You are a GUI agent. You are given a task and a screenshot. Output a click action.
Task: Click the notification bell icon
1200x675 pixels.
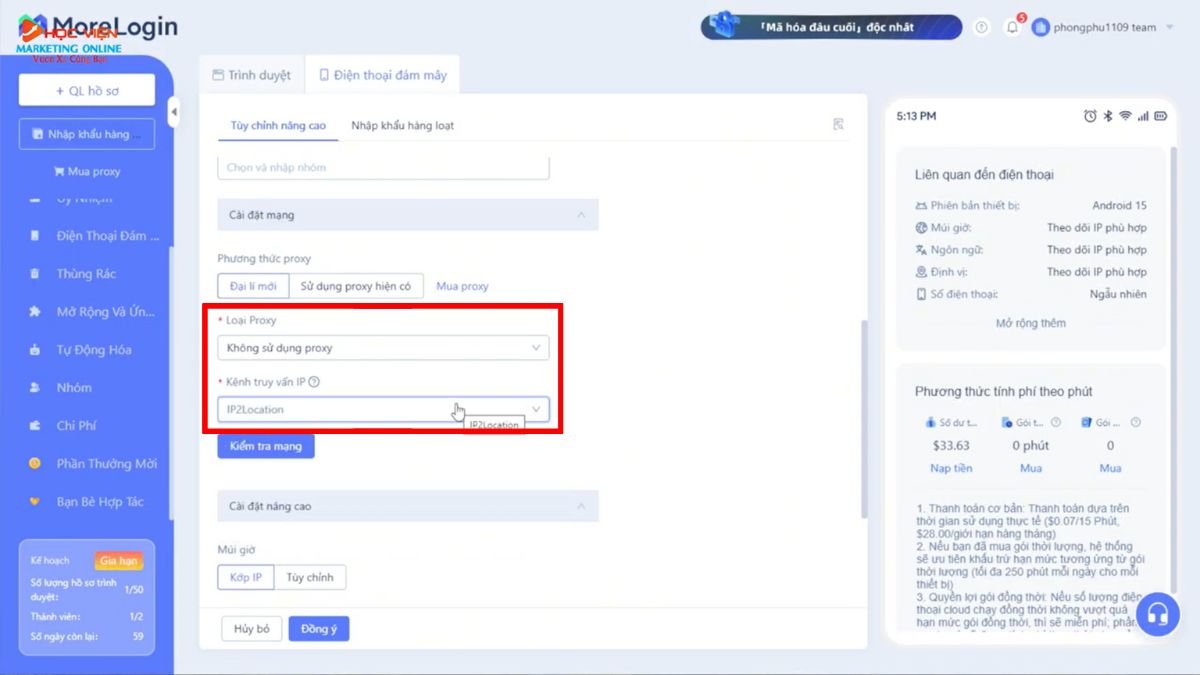click(x=1012, y=28)
